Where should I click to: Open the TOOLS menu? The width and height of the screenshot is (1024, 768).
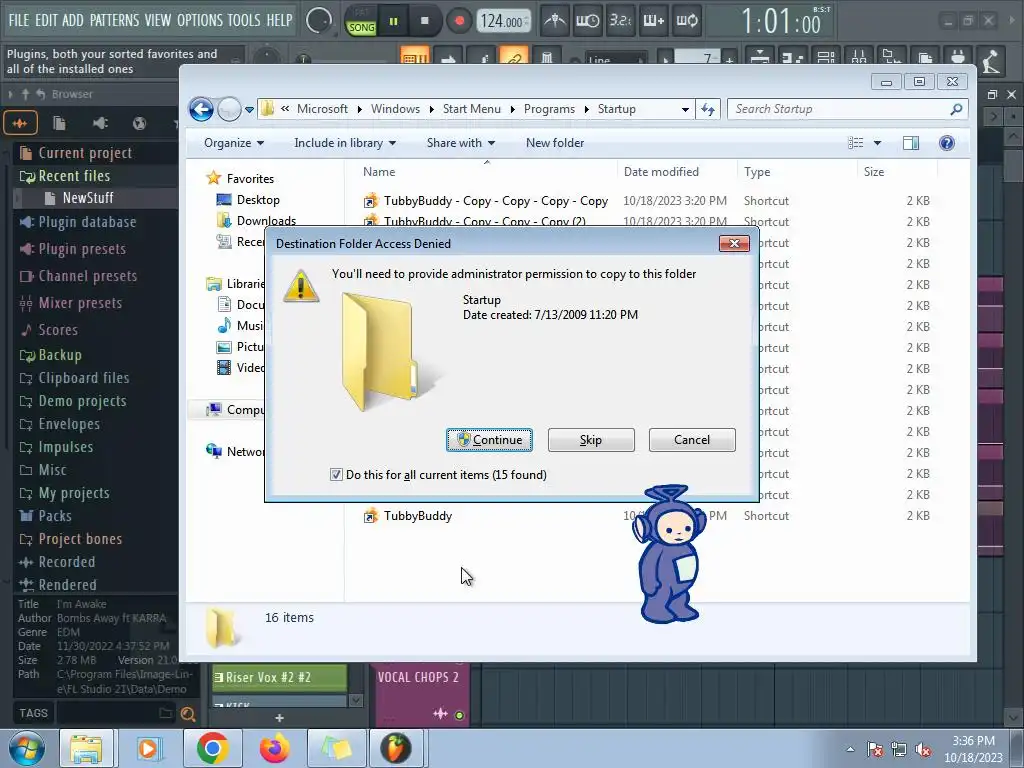point(244,20)
